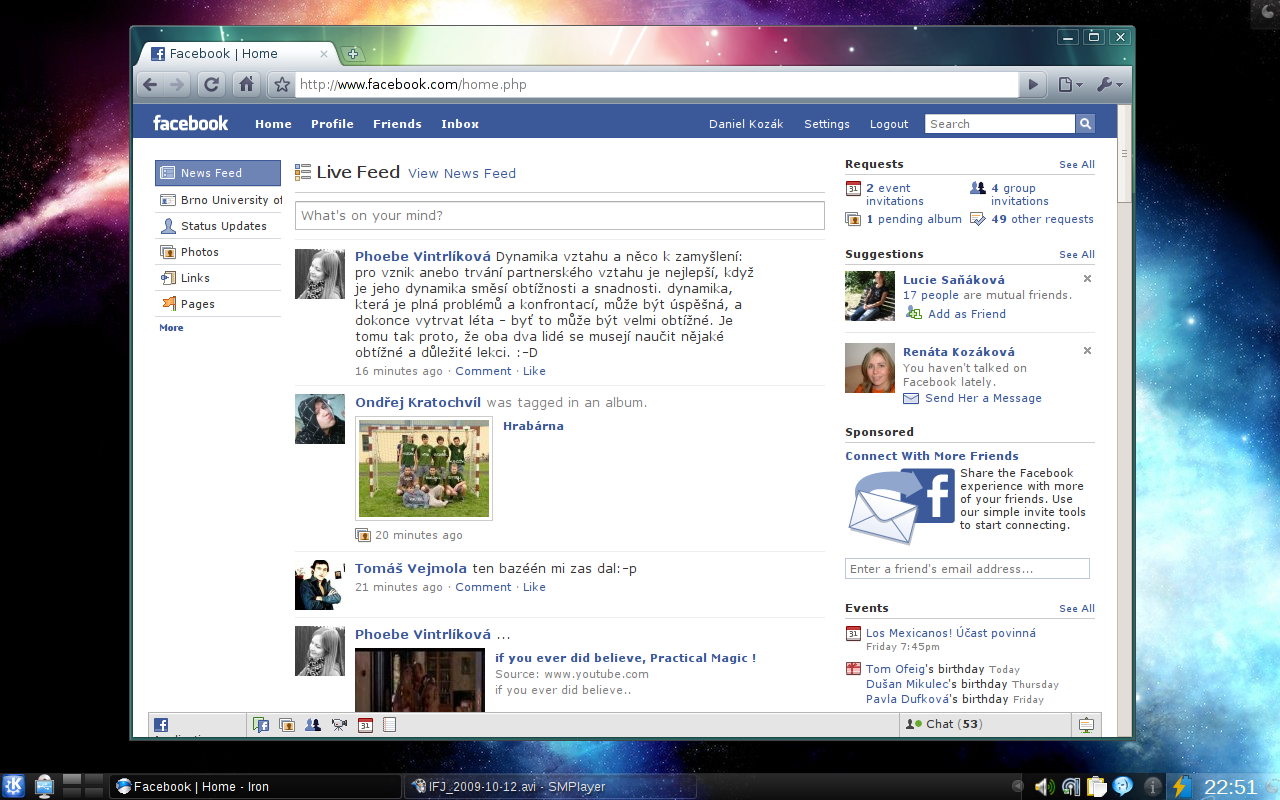Open Settings in the Facebook header

click(x=827, y=124)
